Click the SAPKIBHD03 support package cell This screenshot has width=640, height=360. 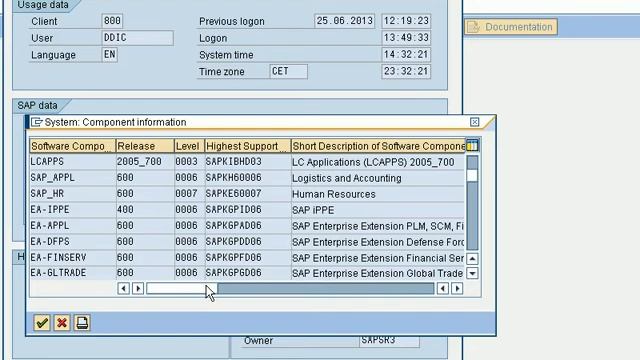pos(248,162)
